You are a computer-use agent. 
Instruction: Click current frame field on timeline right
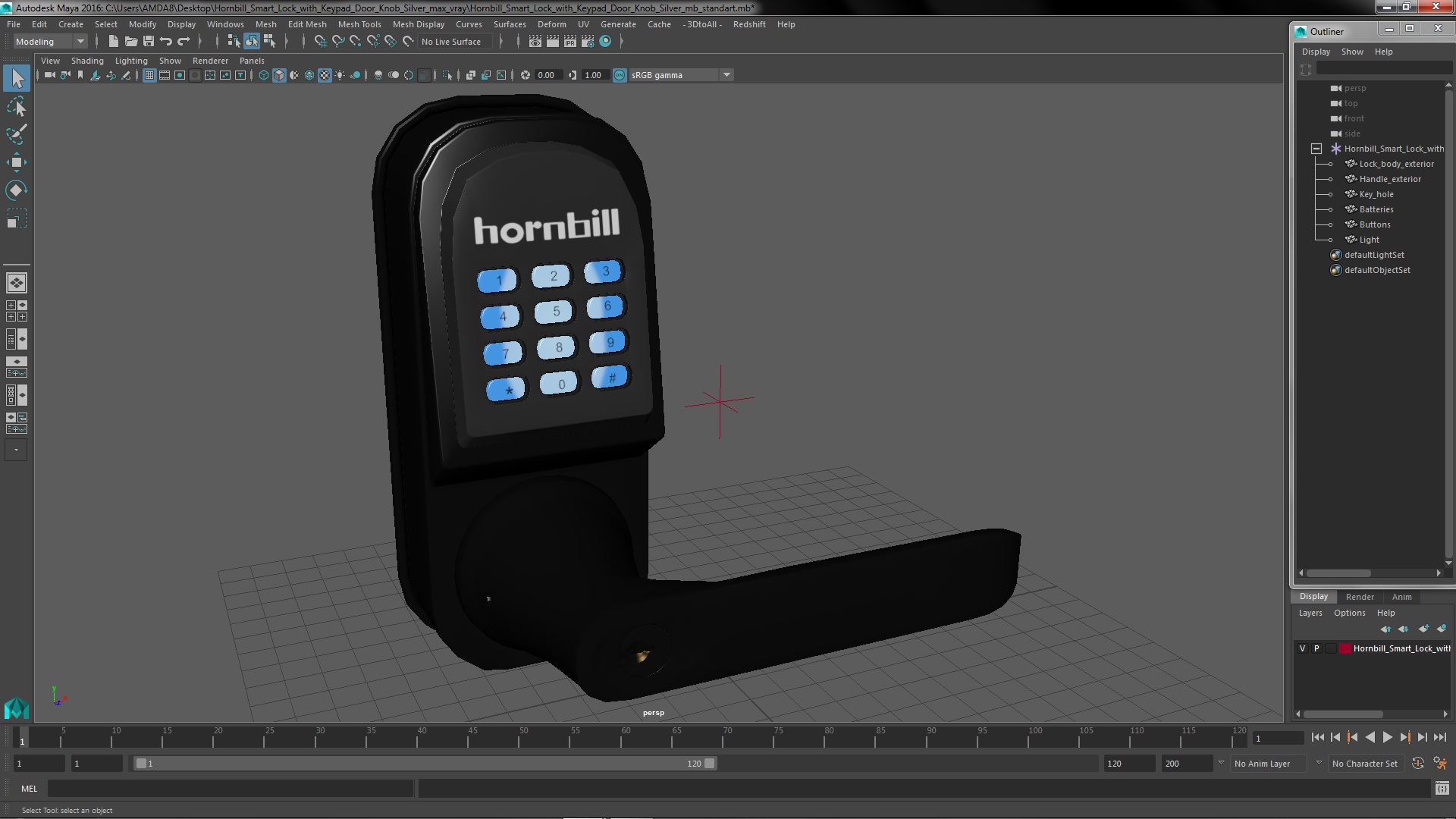1279,738
